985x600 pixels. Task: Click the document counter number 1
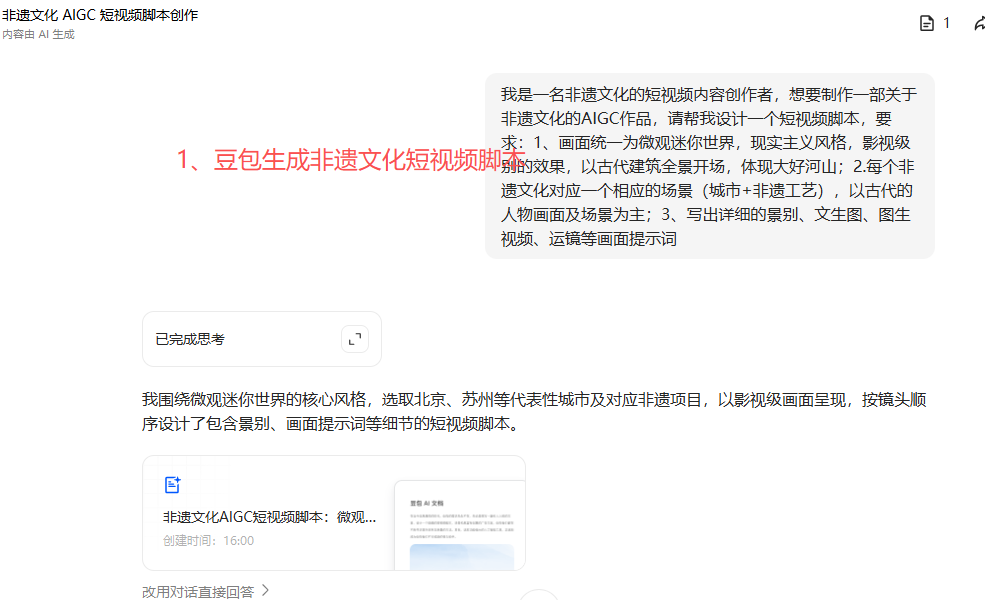[x=945, y=22]
